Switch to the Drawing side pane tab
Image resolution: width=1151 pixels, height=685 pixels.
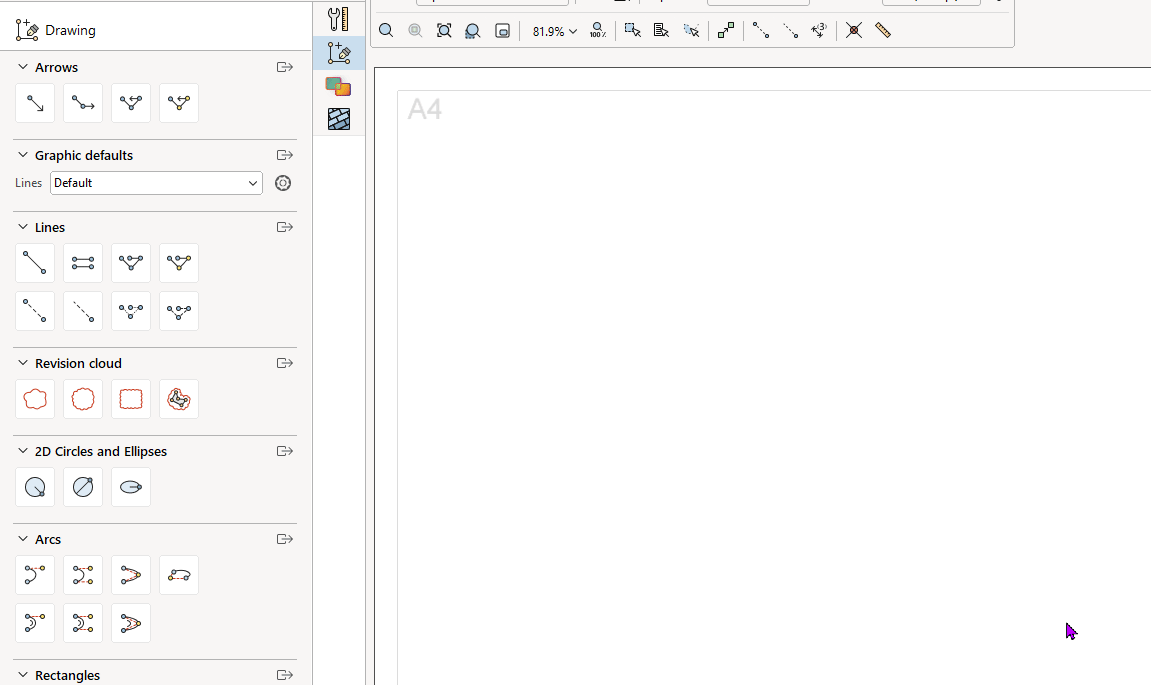tap(338, 53)
